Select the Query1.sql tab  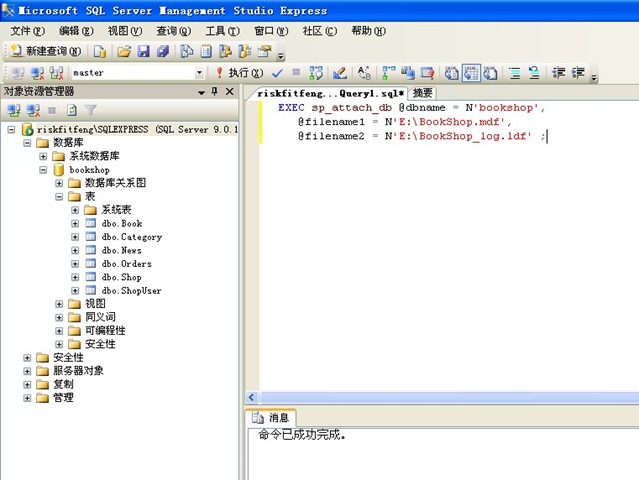[x=331, y=93]
